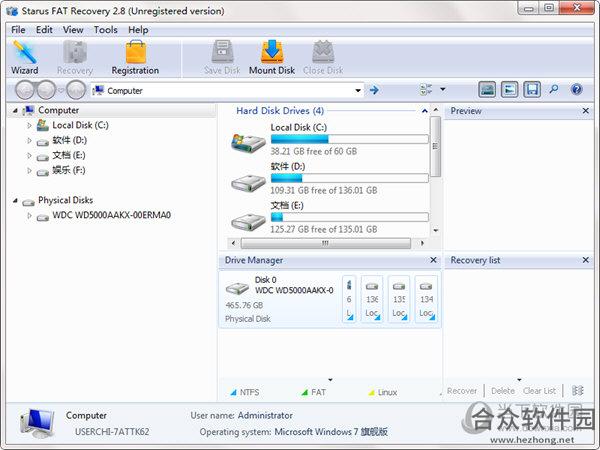600x450 pixels.
Task: Collapse the Physical Disks node
Action: (15, 201)
